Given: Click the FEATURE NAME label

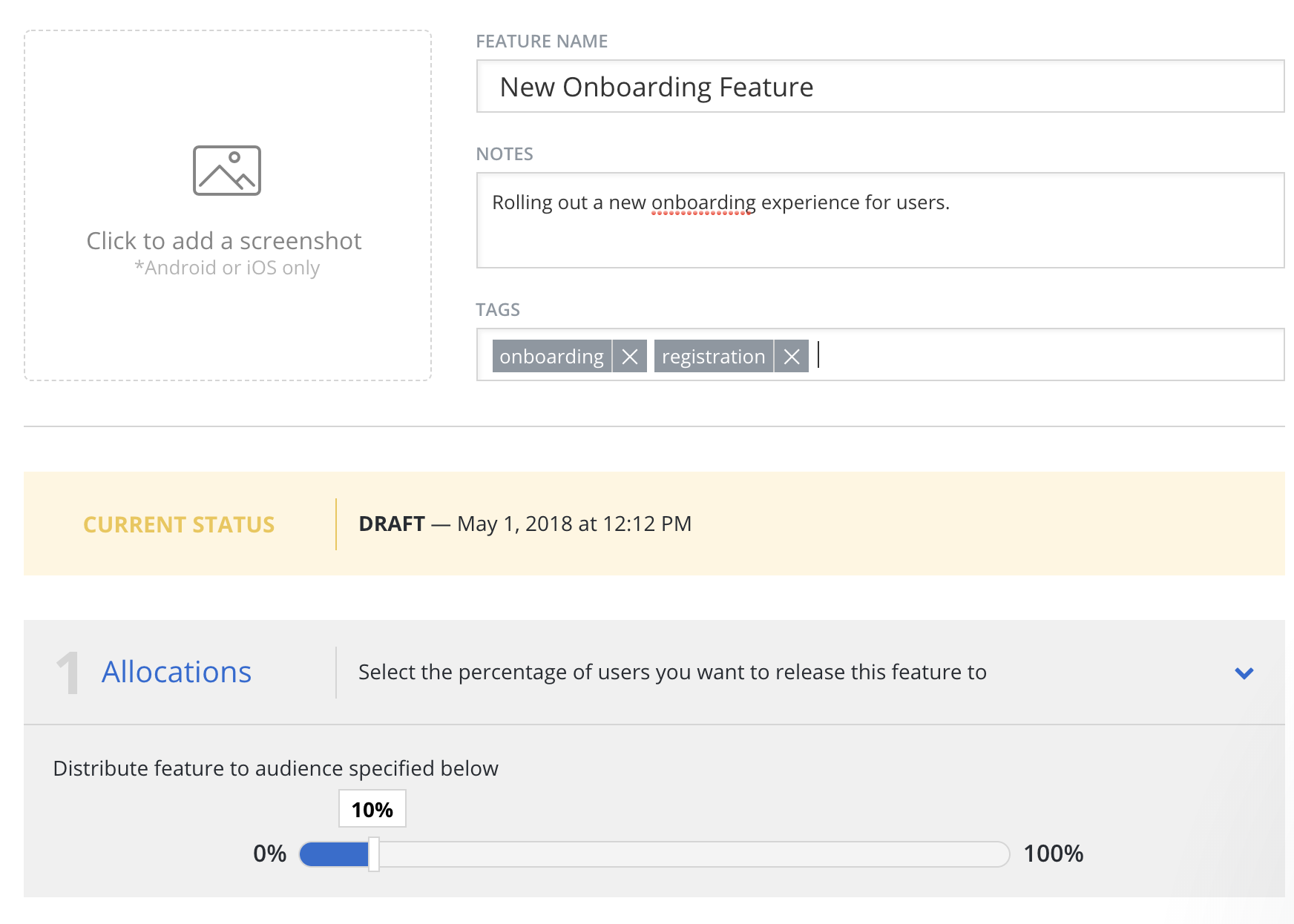Looking at the screenshot, I should click(542, 42).
